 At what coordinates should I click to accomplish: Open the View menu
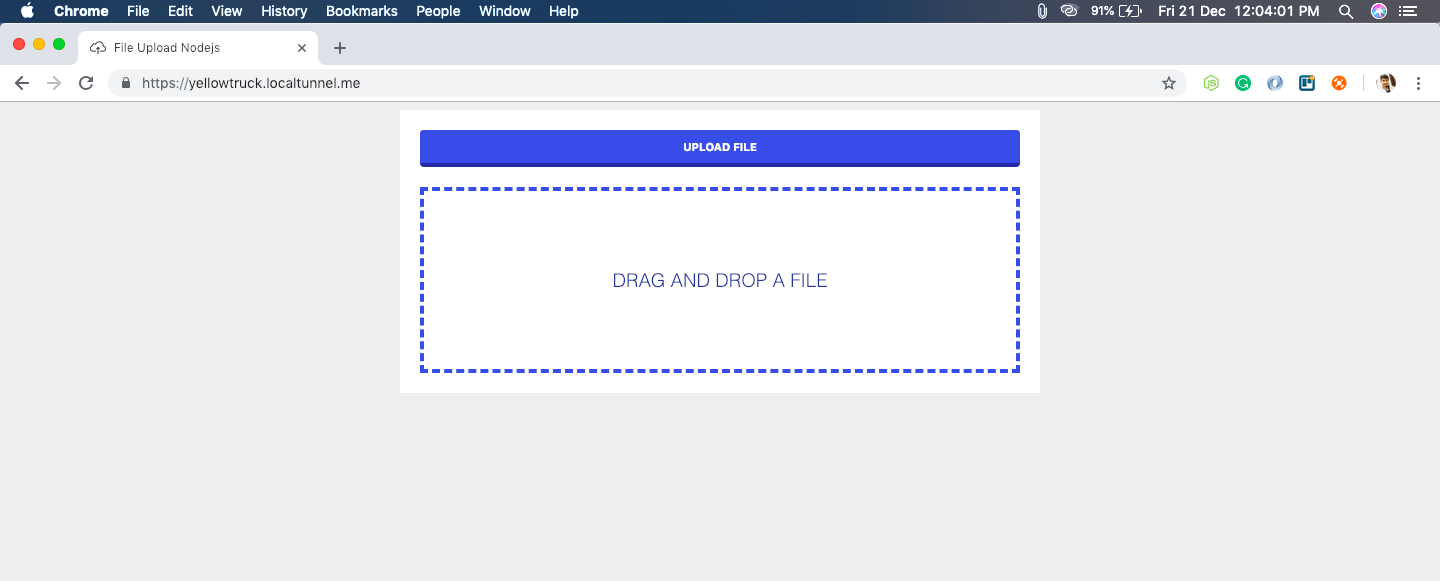227,11
